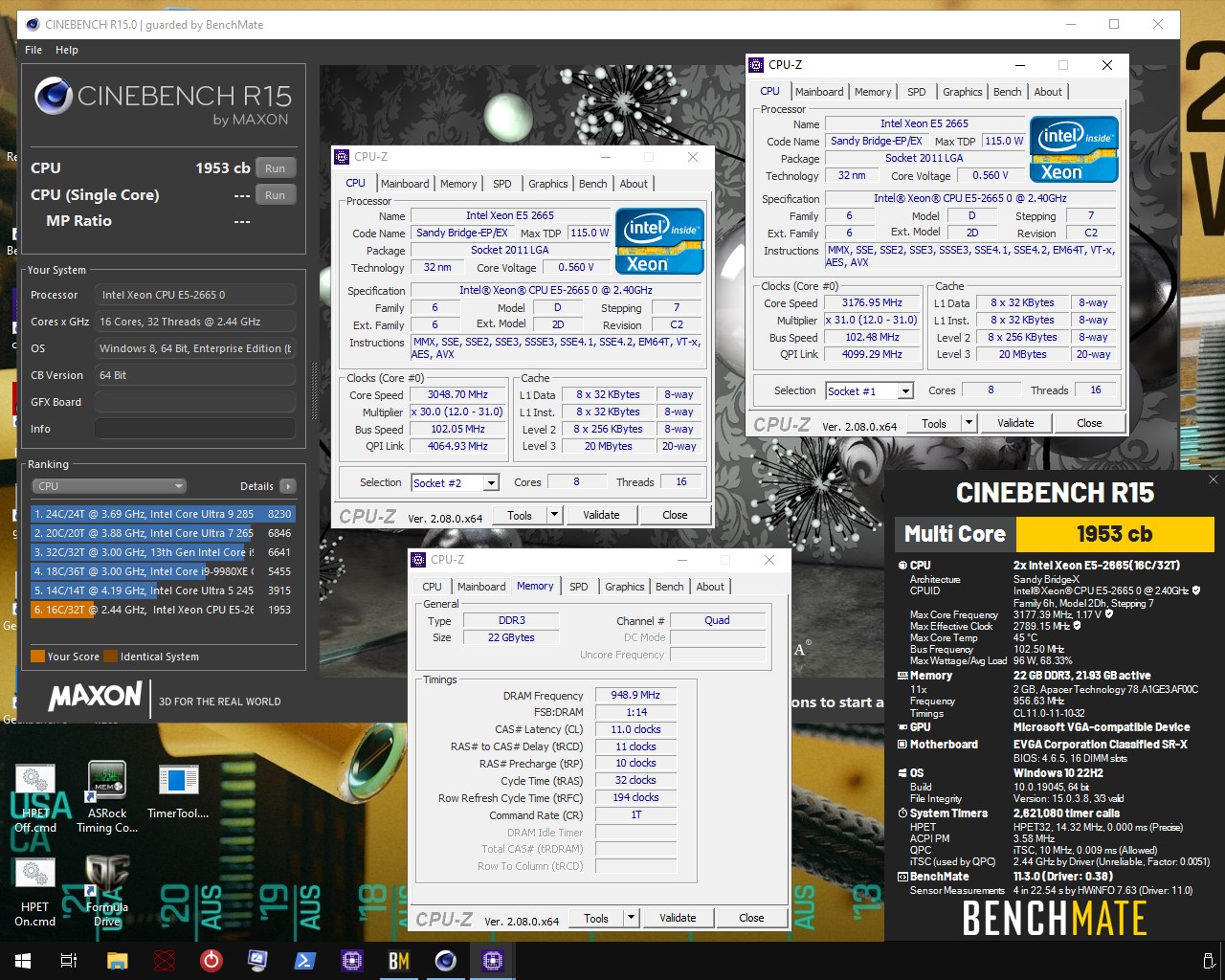Viewport: 1225px width, 980px height.
Task: Open the Ranking CPU dropdown
Action: (x=110, y=486)
